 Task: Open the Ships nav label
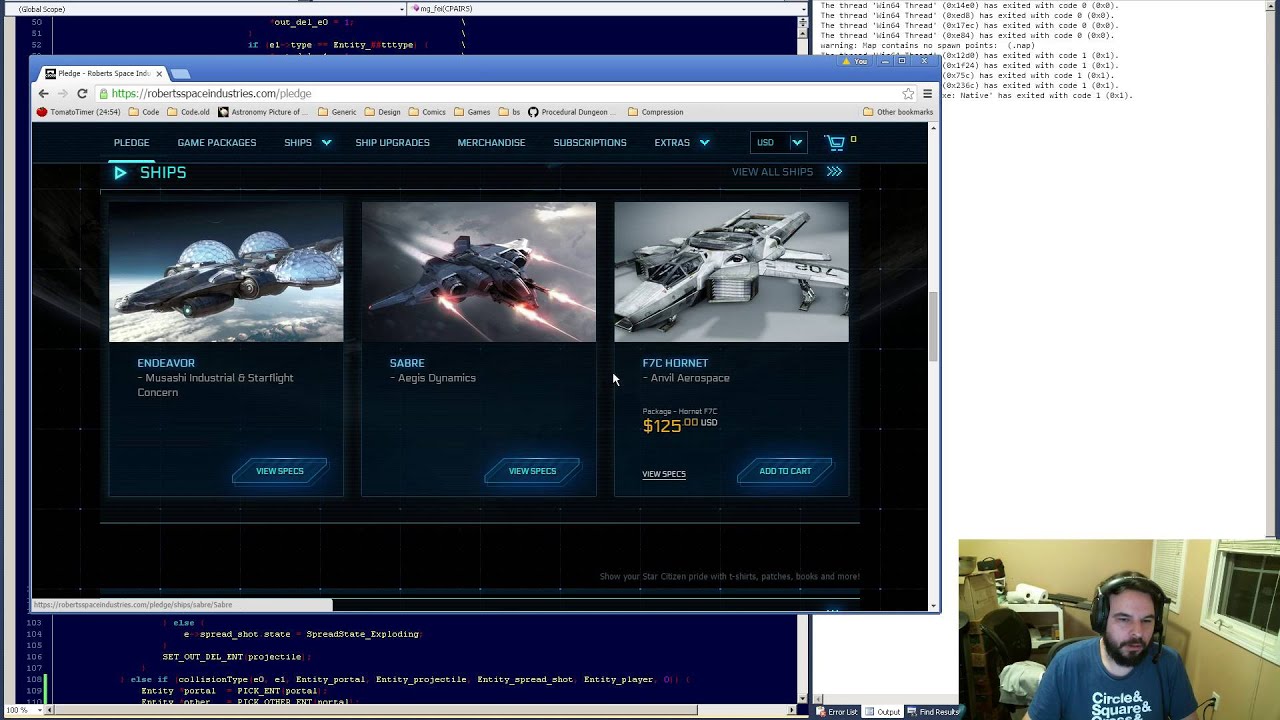click(298, 143)
